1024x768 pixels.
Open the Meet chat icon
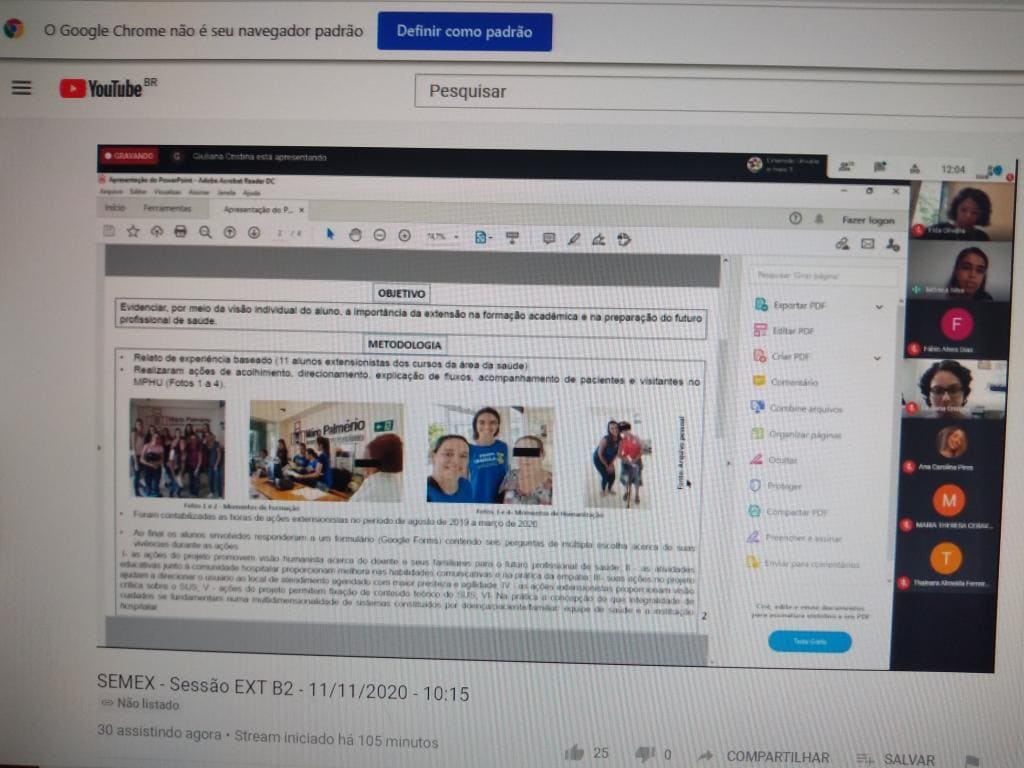click(880, 167)
